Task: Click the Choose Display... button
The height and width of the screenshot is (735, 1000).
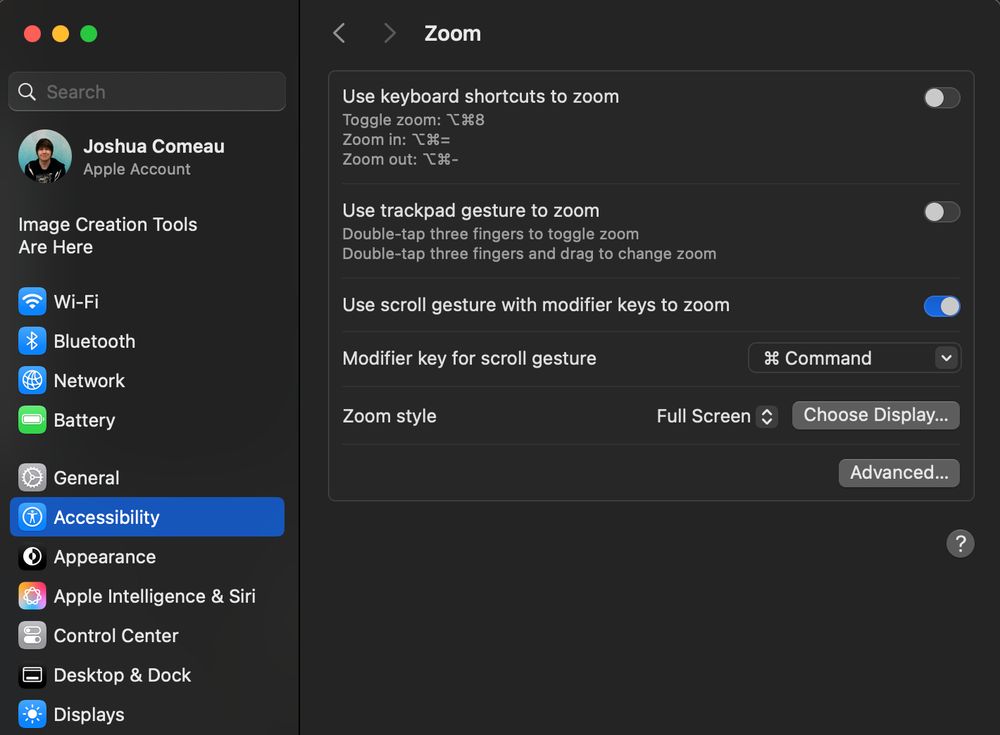Action: click(x=876, y=415)
